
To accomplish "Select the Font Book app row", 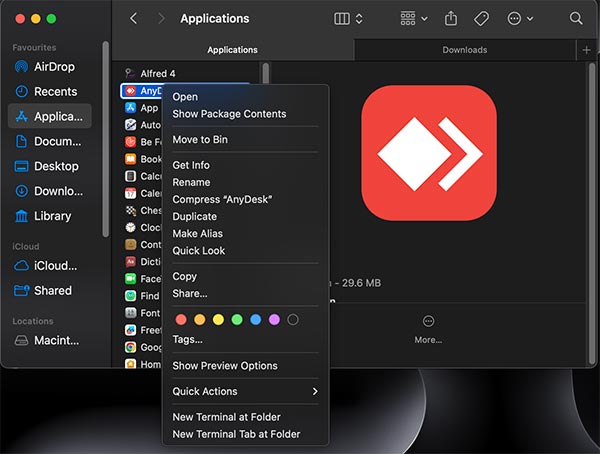I will click(142, 313).
